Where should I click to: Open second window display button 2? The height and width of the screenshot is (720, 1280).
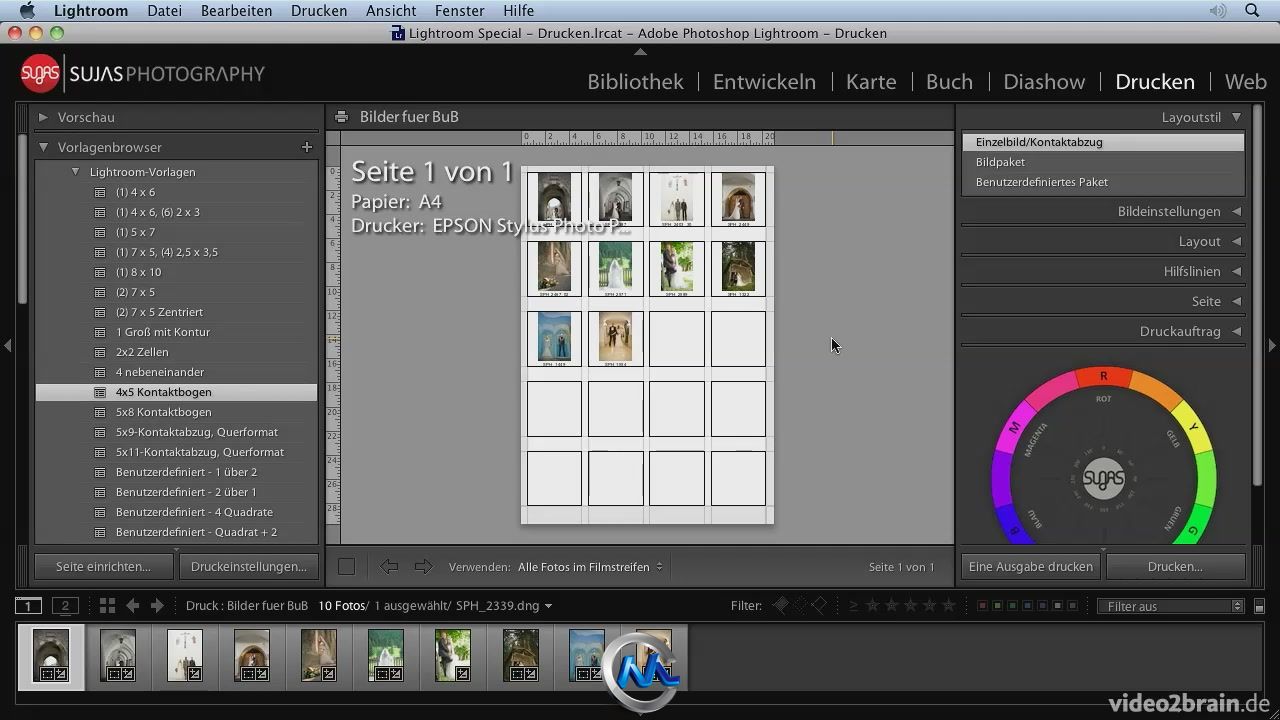click(x=65, y=606)
